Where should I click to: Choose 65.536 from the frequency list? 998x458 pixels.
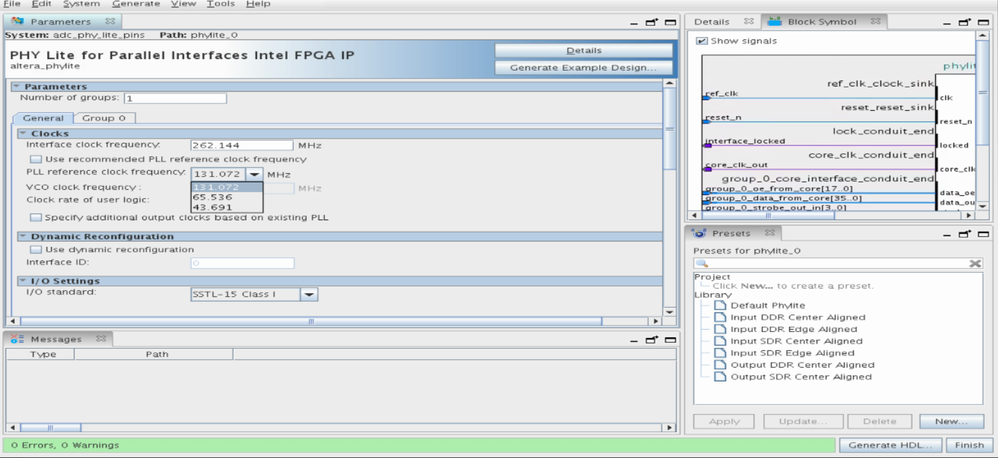[227, 197]
